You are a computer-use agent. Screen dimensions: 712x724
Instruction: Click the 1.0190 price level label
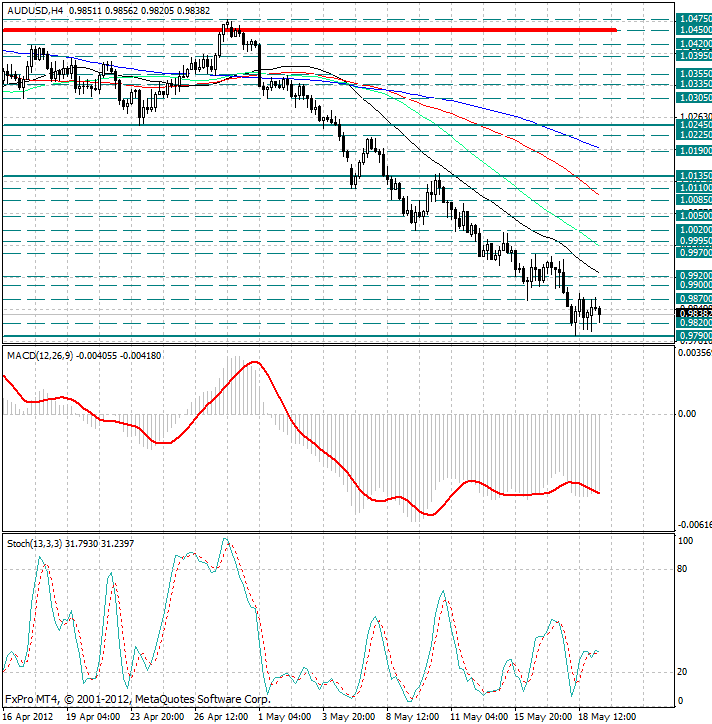click(694, 151)
